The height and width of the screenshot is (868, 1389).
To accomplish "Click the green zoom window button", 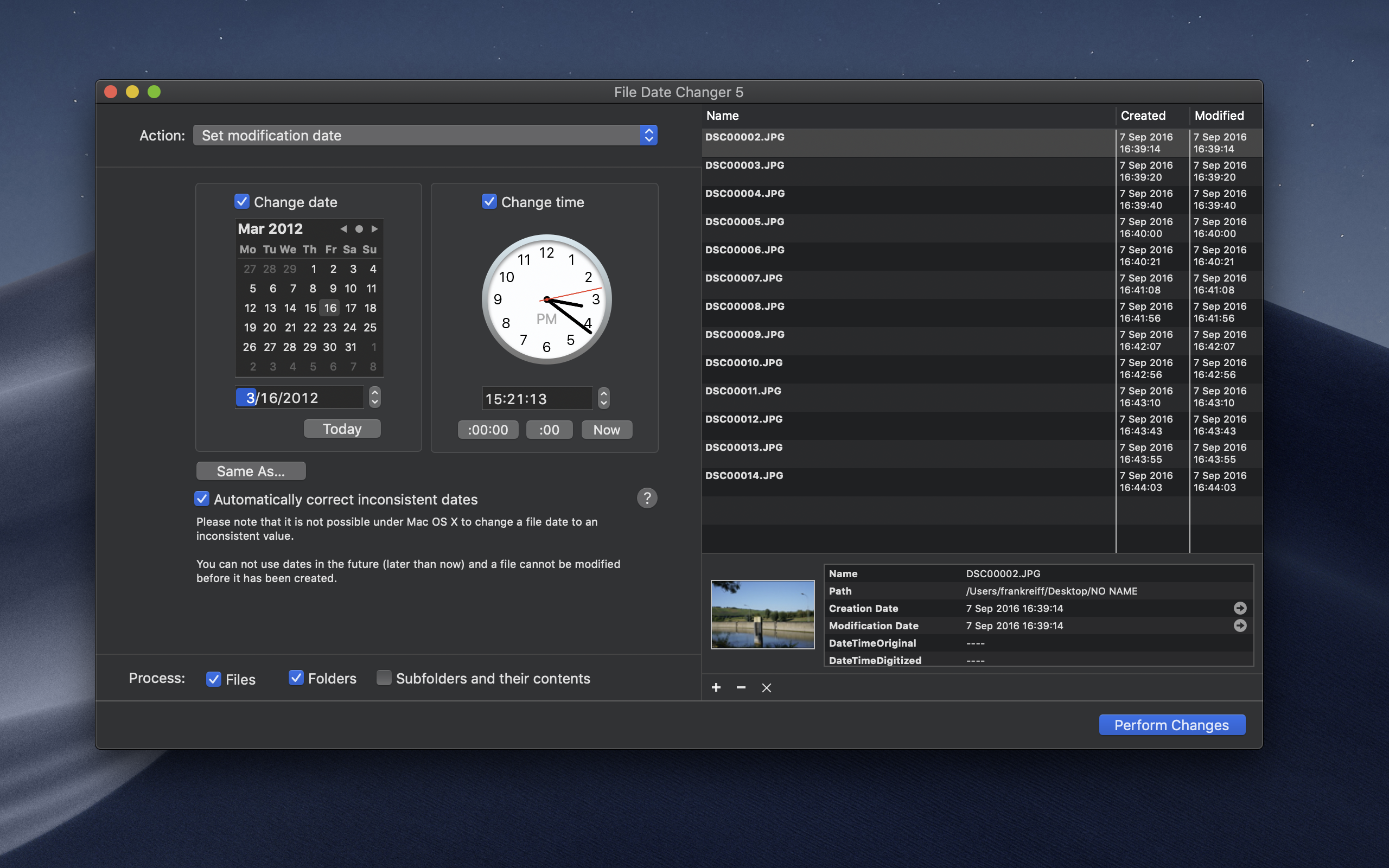I will pos(154,92).
